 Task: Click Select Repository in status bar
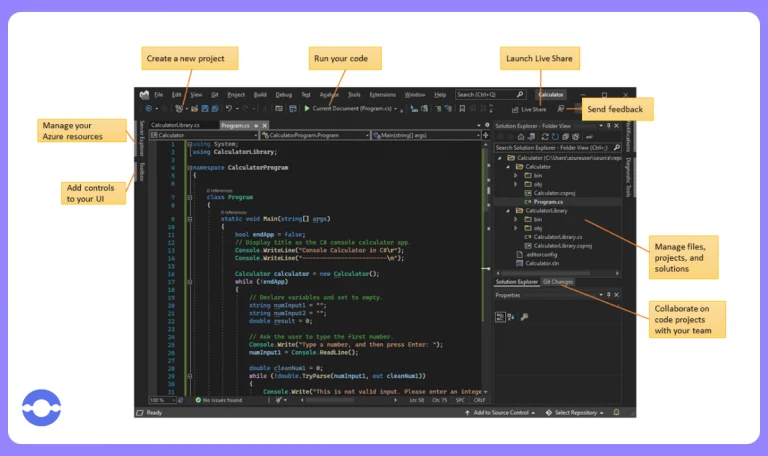[x=575, y=413]
